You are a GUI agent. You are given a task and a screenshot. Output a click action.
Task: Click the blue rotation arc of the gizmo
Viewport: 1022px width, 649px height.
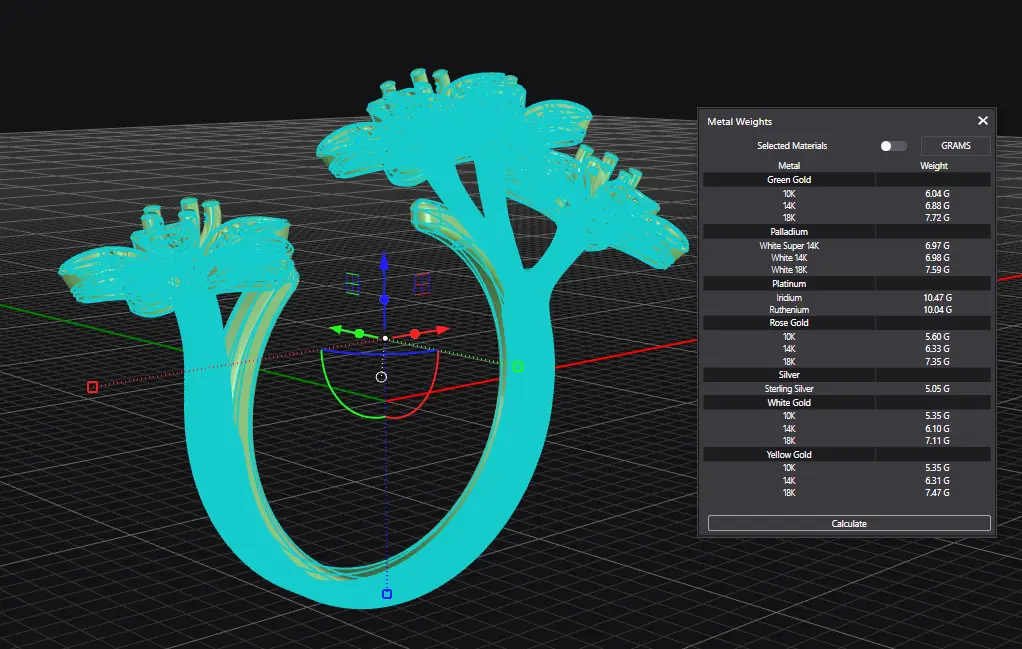[x=379, y=353]
